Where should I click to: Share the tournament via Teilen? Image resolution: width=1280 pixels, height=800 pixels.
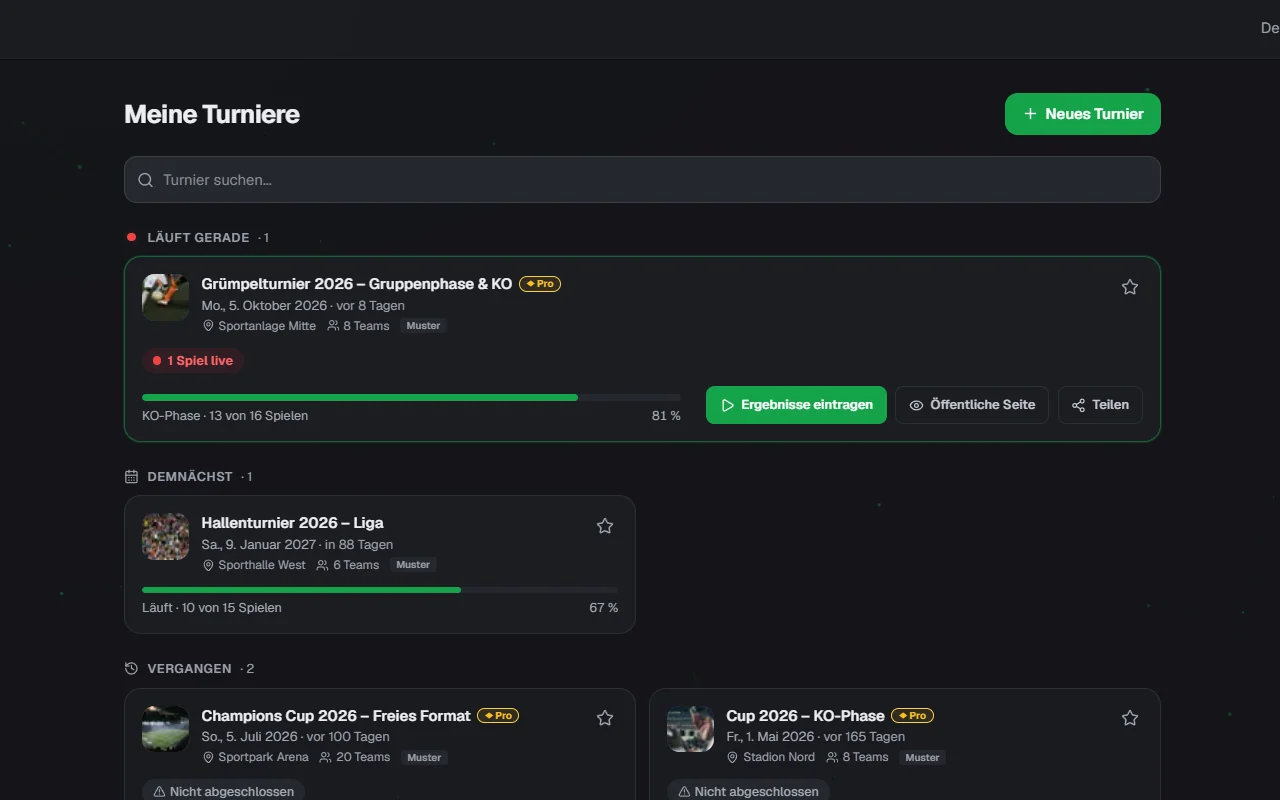coord(1100,405)
